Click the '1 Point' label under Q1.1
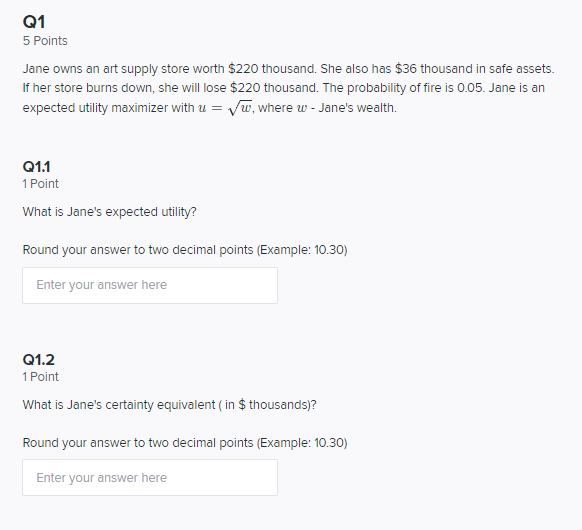582x530 pixels. 40,184
